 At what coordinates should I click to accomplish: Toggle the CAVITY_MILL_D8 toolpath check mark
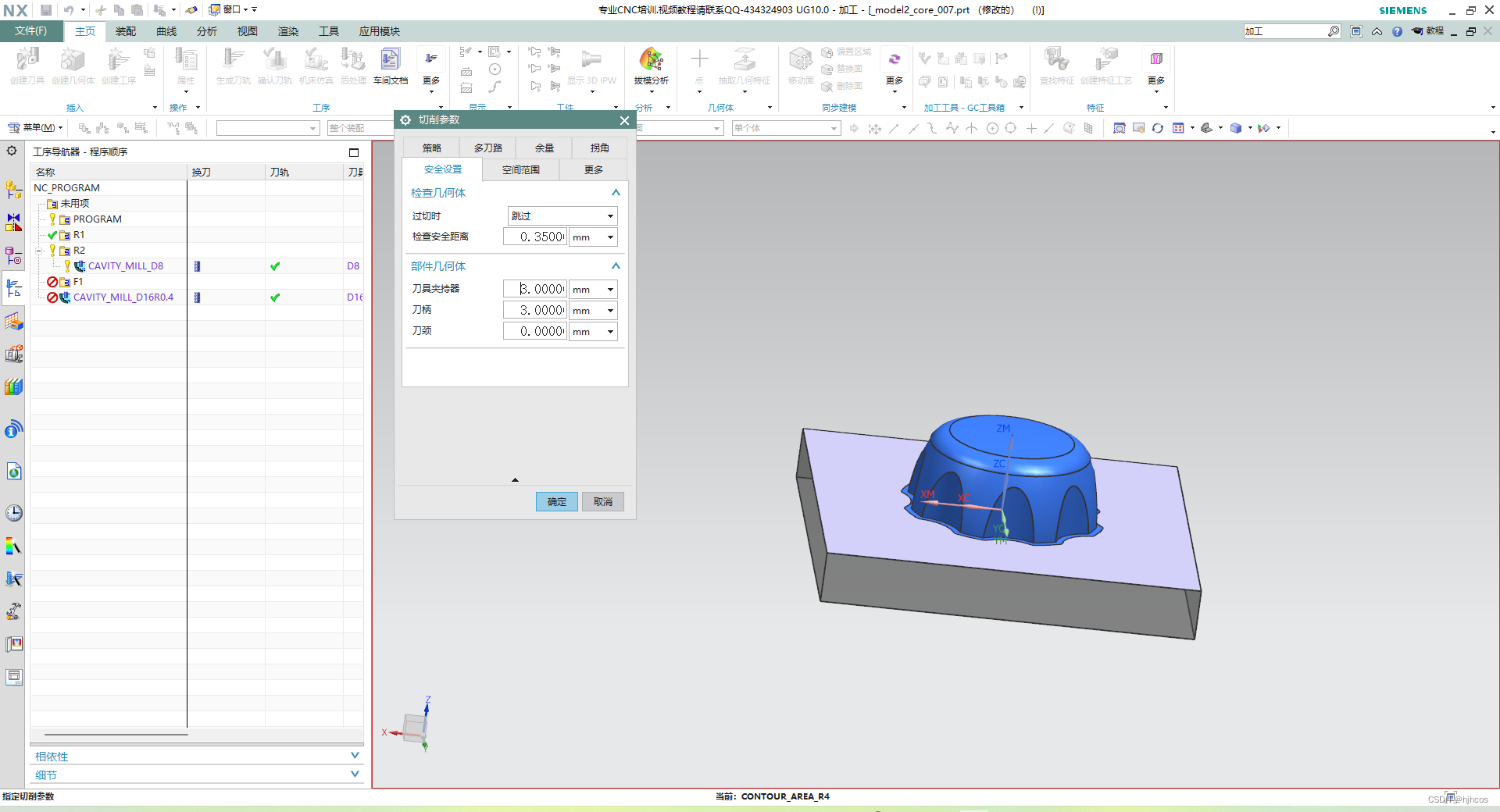coord(275,266)
